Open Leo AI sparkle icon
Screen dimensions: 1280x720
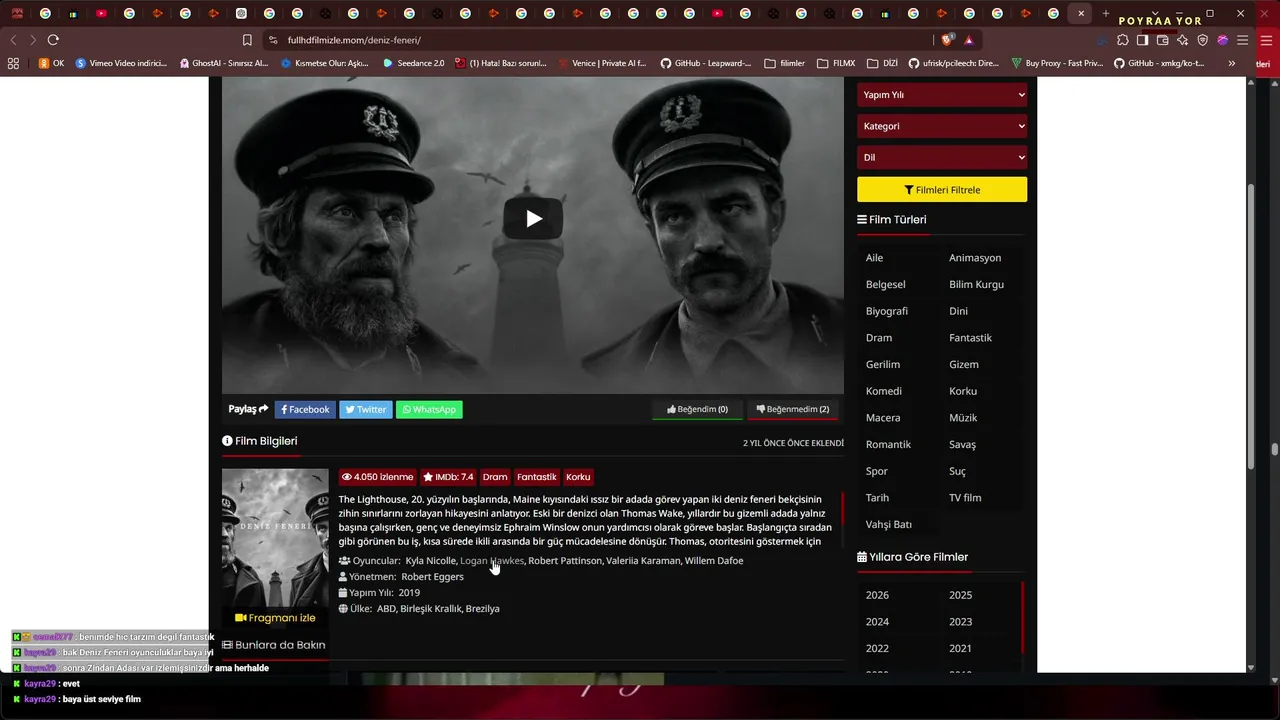[x=1183, y=40]
